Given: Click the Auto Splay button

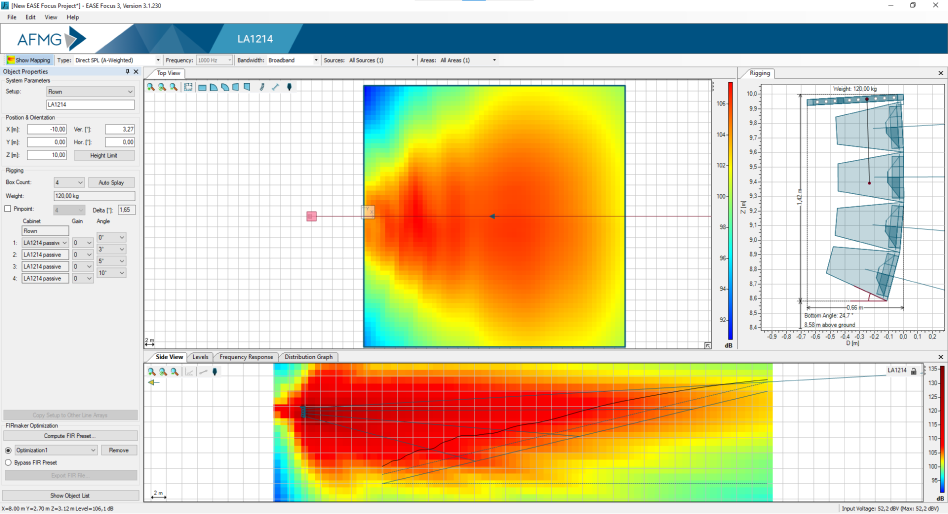Looking at the screenshot, I should coord(111,182).
